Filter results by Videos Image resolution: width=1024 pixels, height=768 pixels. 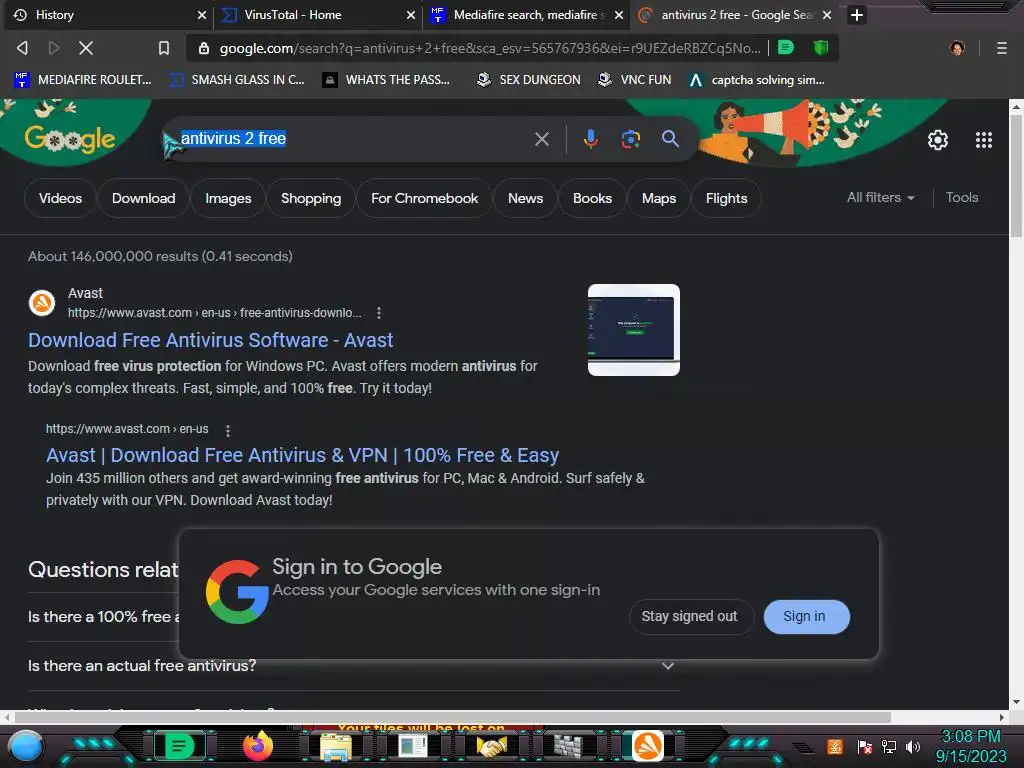click(60, 198)
